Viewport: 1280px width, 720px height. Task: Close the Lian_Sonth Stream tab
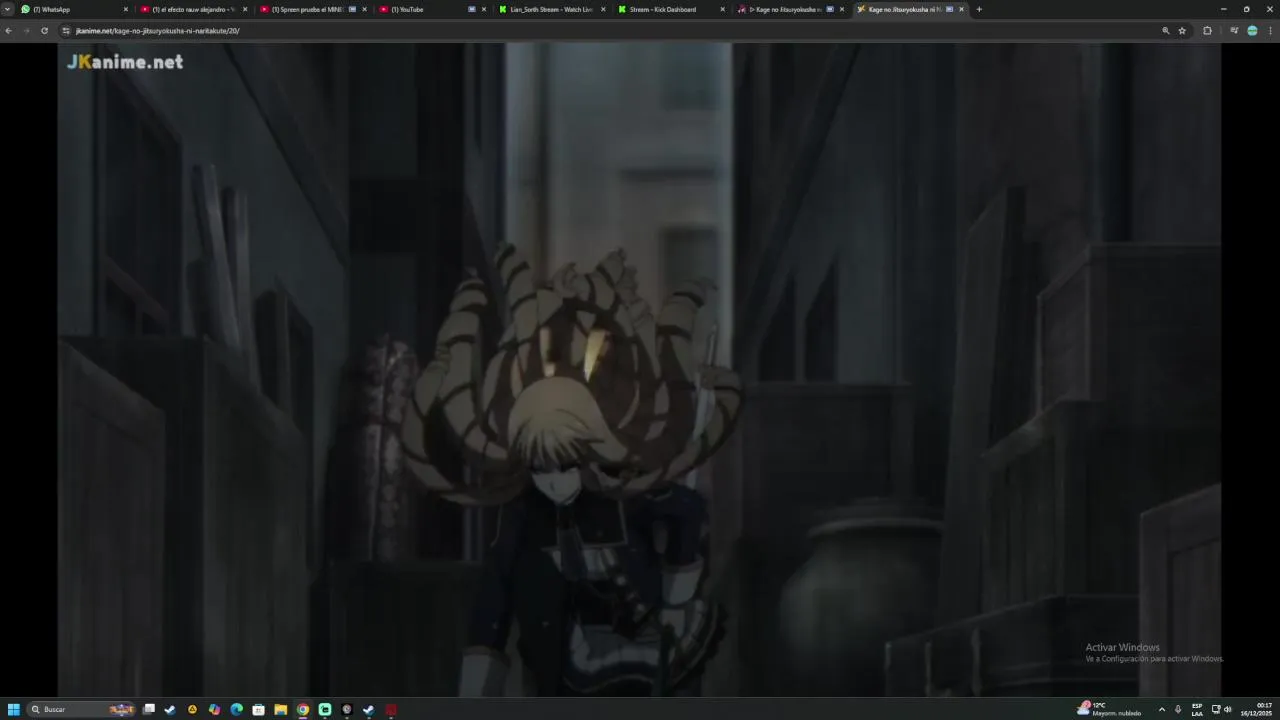[x=603, y=9]
